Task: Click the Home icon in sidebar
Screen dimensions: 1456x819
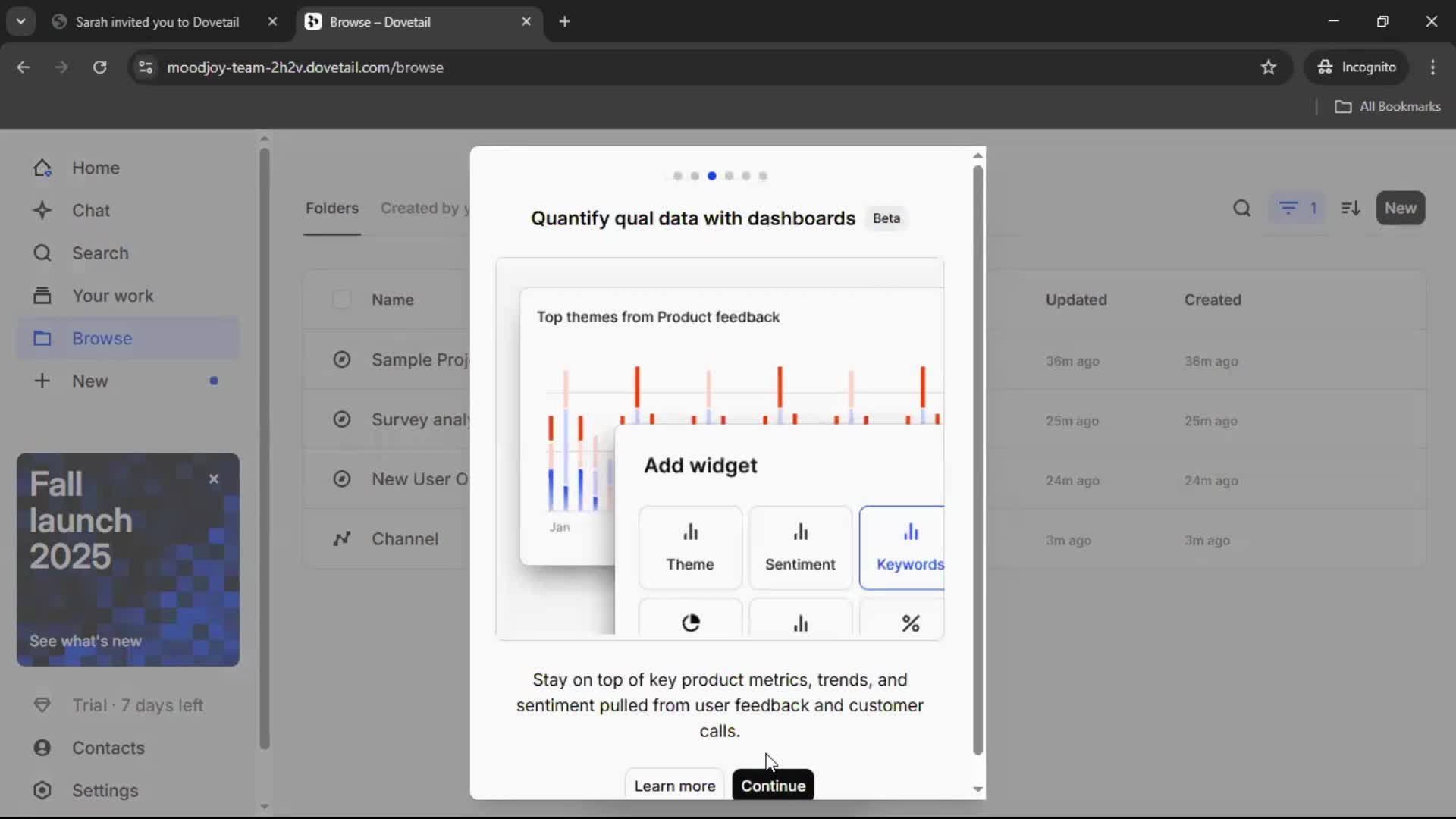Action: pyautogui.click(x=42, y=168)
